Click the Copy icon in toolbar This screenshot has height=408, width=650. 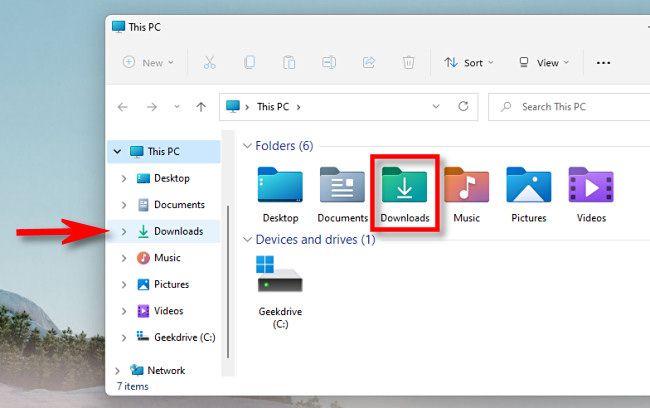[249, 63]
